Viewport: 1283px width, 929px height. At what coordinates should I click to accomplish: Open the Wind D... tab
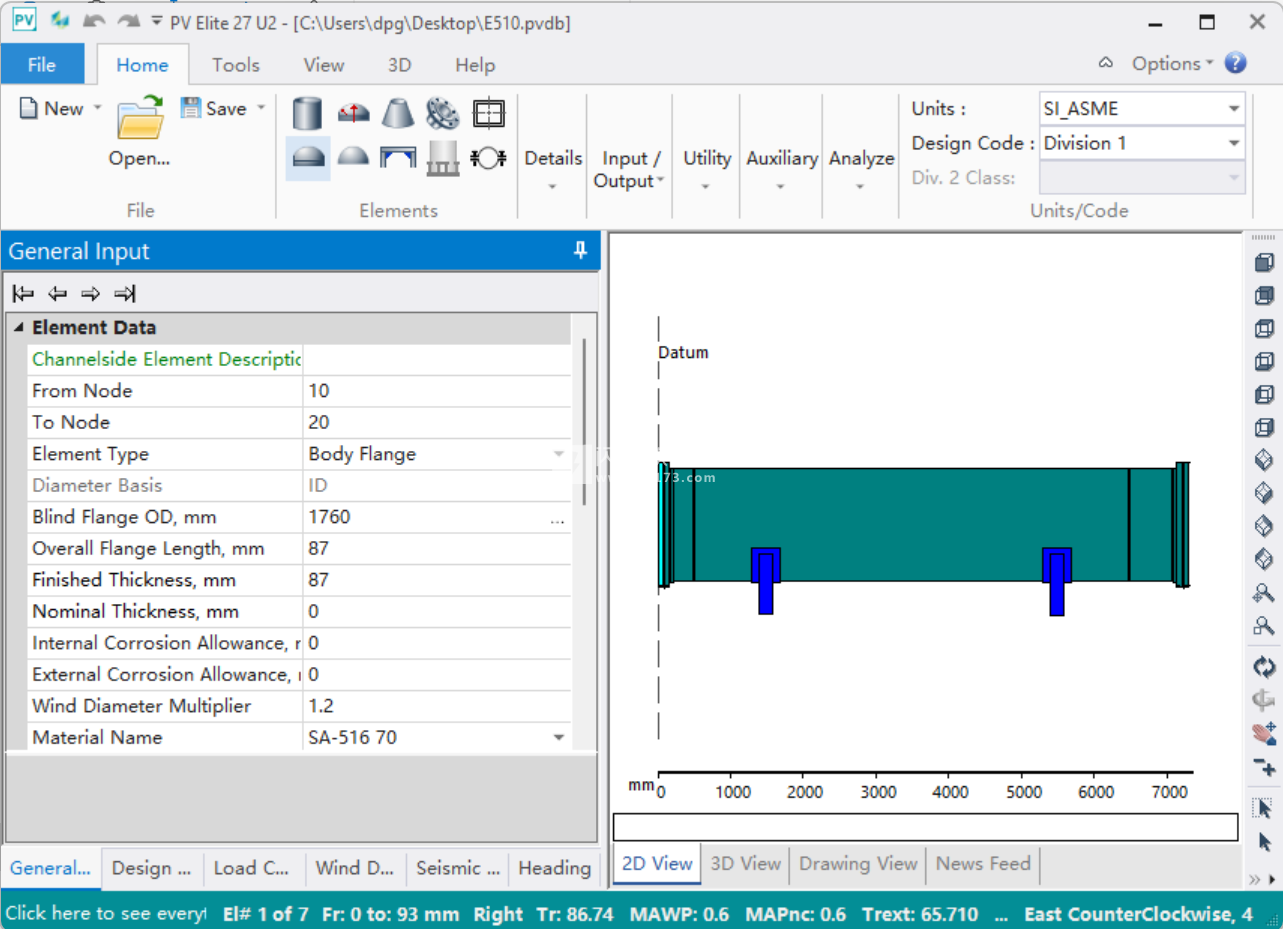coord(355,868)
